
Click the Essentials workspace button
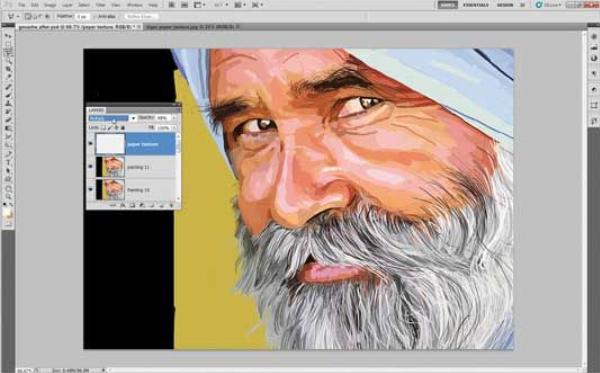coord(476,5)
